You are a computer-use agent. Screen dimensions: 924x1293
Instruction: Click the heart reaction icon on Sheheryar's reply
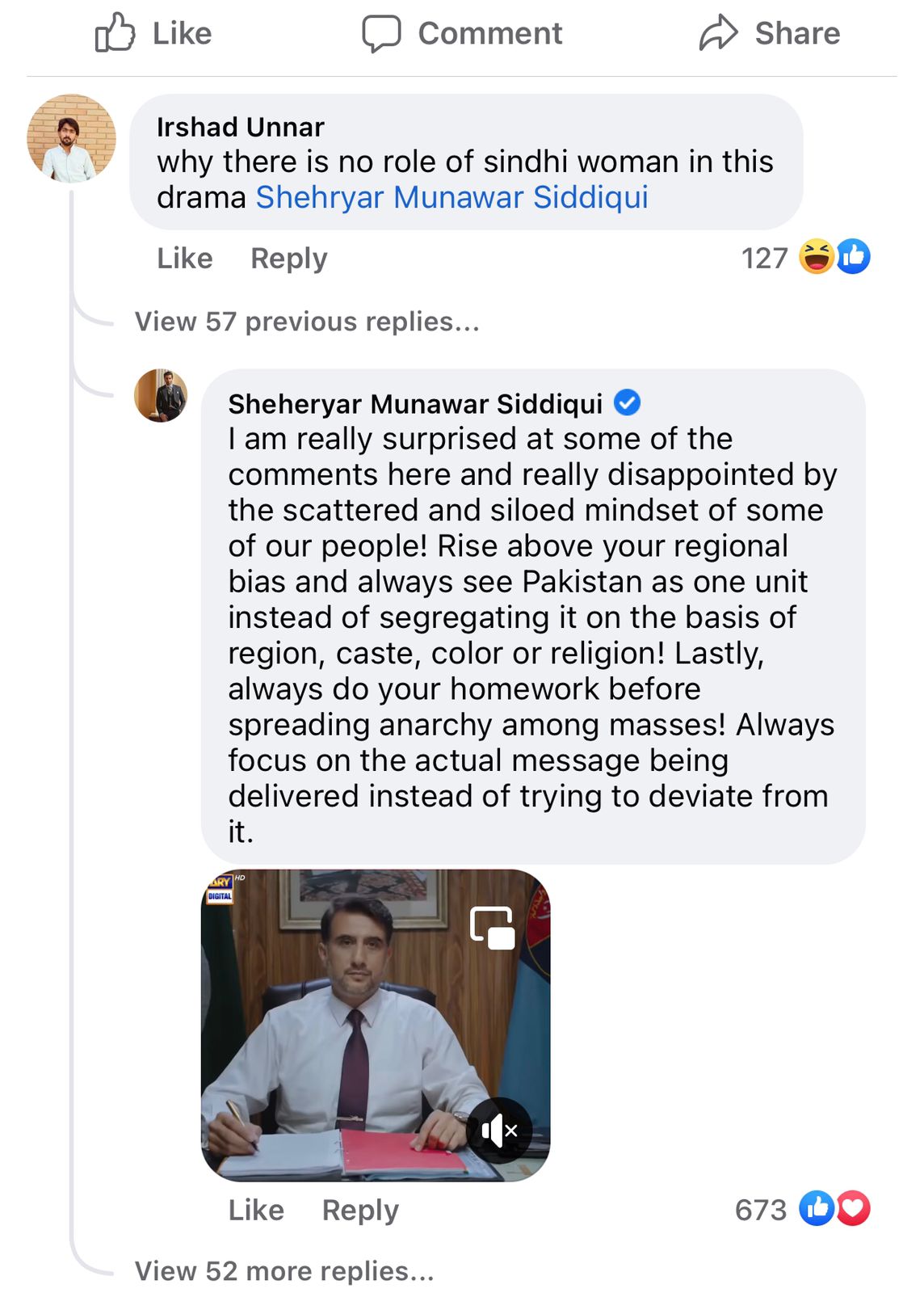(854, 1209)
